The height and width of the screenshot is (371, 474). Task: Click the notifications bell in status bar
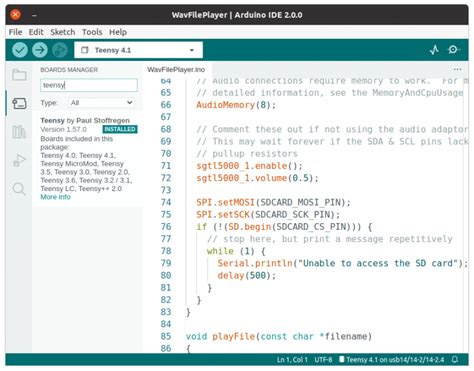[455, 360]
